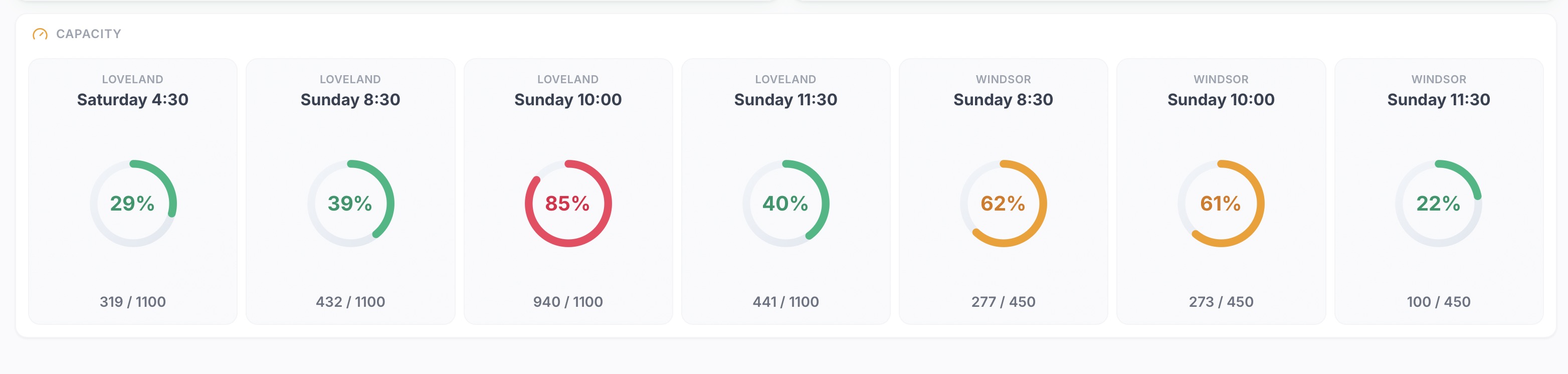This screenshot has width=1568, height=374.
Task: Click the Sunday 10:00 heading on Loveland card
Action: [x=568, y=100]
